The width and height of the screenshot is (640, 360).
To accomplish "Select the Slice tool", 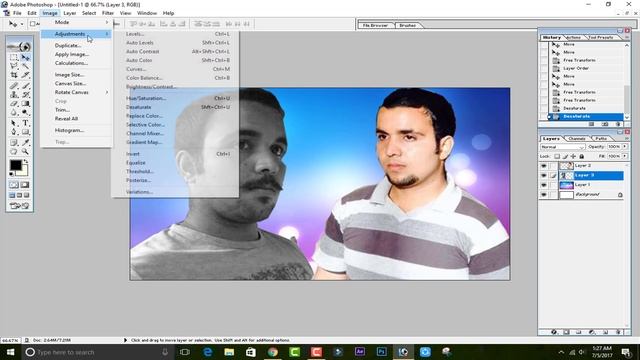I will 25,75.
